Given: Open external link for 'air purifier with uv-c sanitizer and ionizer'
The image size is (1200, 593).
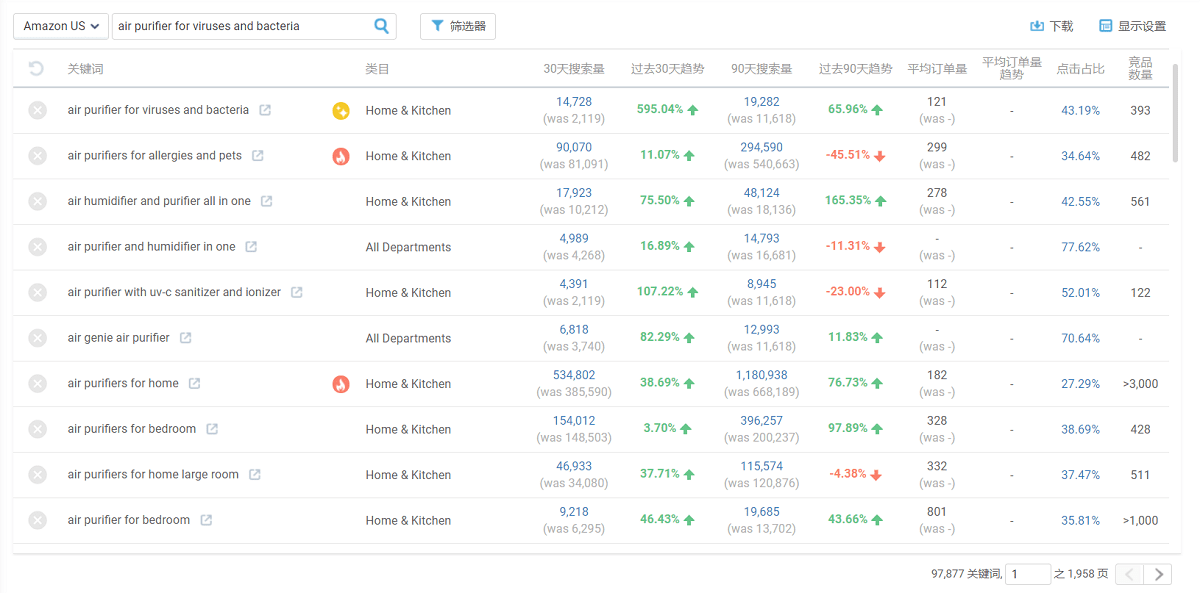Looking at the screenshot, I should point(297,293).
